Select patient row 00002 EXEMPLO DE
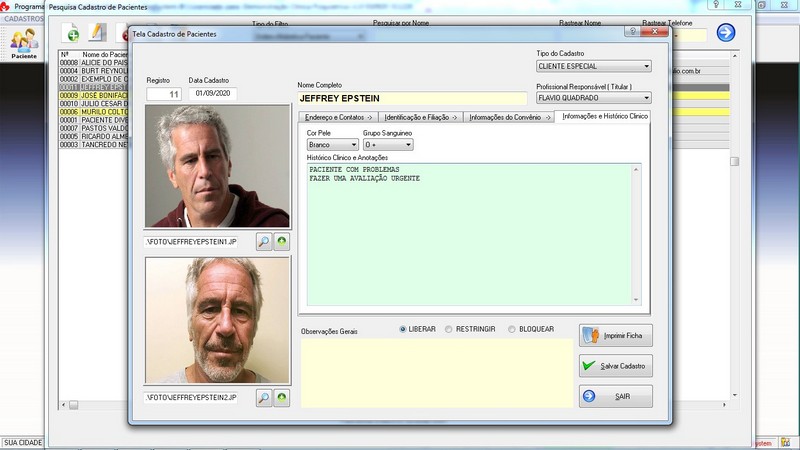Viewport: 800px width, 450px height. (x=93, y=79)
